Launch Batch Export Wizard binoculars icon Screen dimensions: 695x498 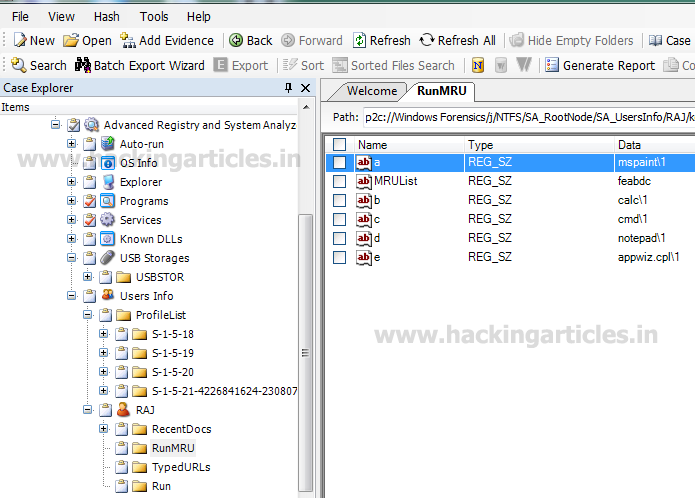83,65
